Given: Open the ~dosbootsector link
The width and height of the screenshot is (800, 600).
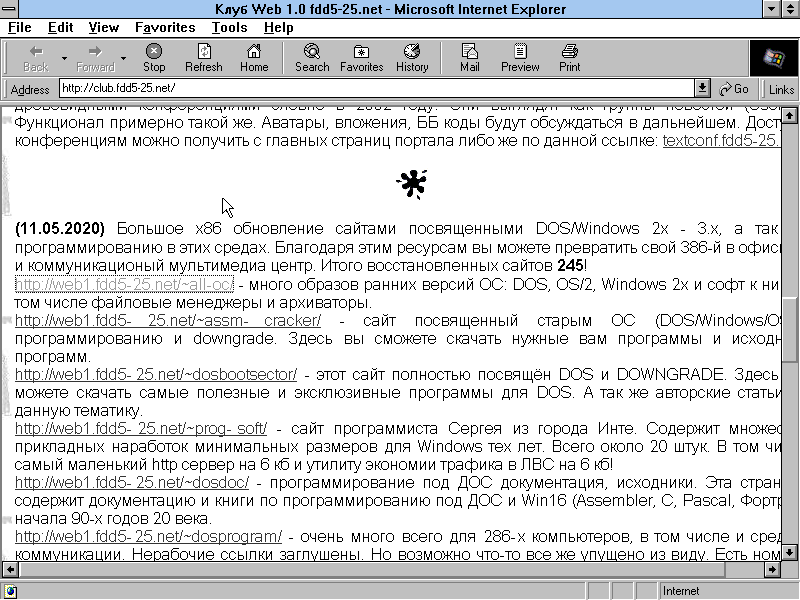Looking at the screenshot, I should (x=156, y=375).
